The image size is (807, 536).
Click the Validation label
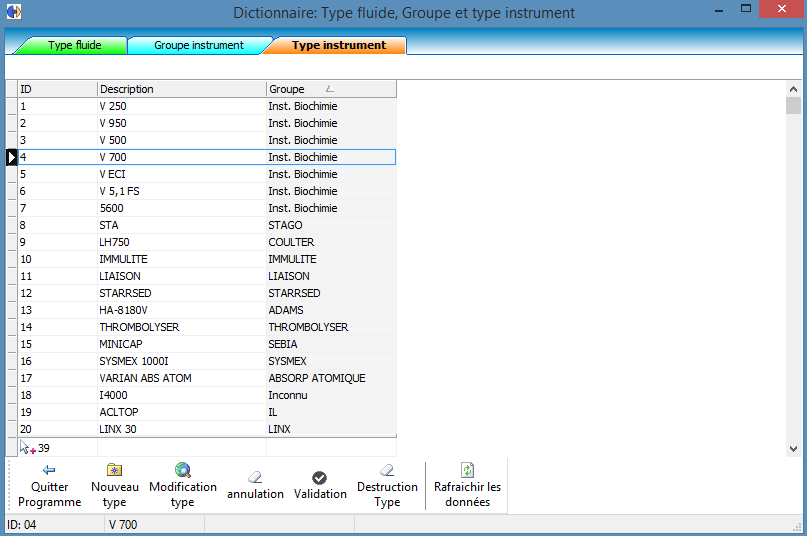pyautogui.click(x=320, y=494)
